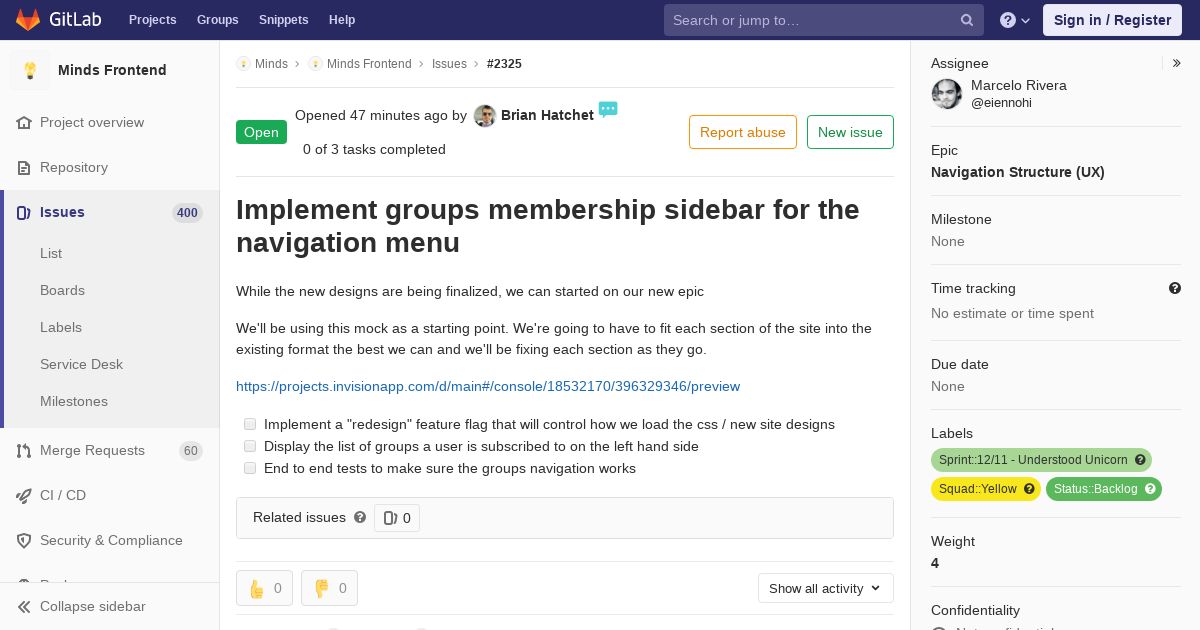The image size is (1200, 630).
Task: Open CI / CD rocket icon section
Action: pos(24,496)
